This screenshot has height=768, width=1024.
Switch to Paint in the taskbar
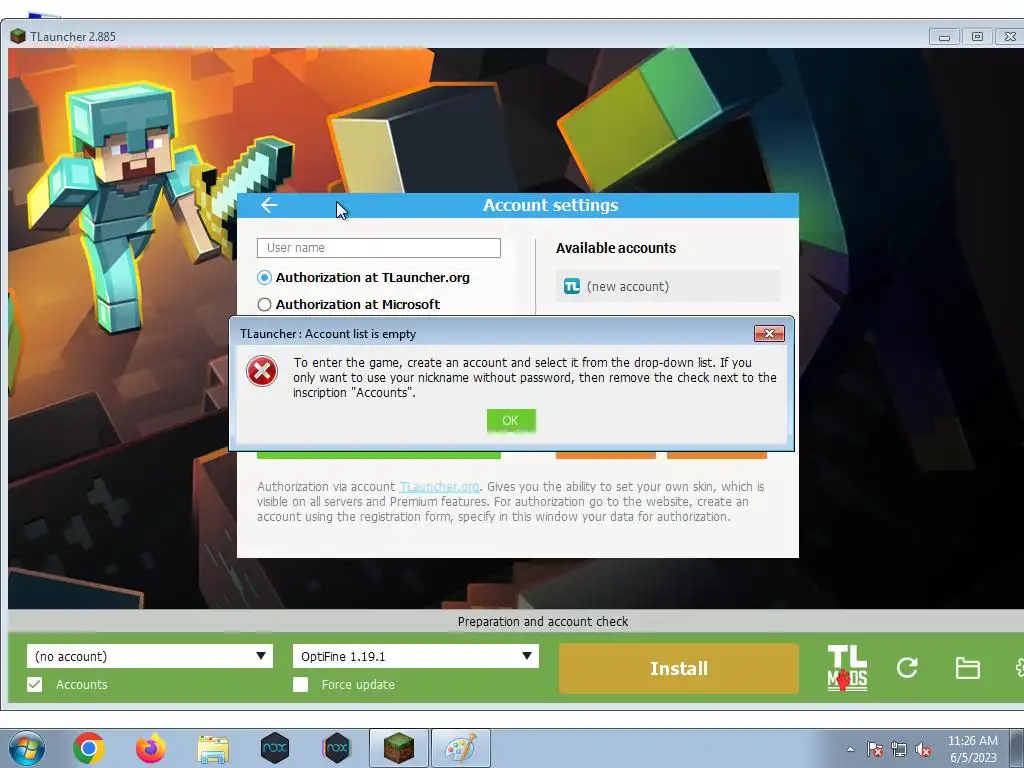click(461, 748)
